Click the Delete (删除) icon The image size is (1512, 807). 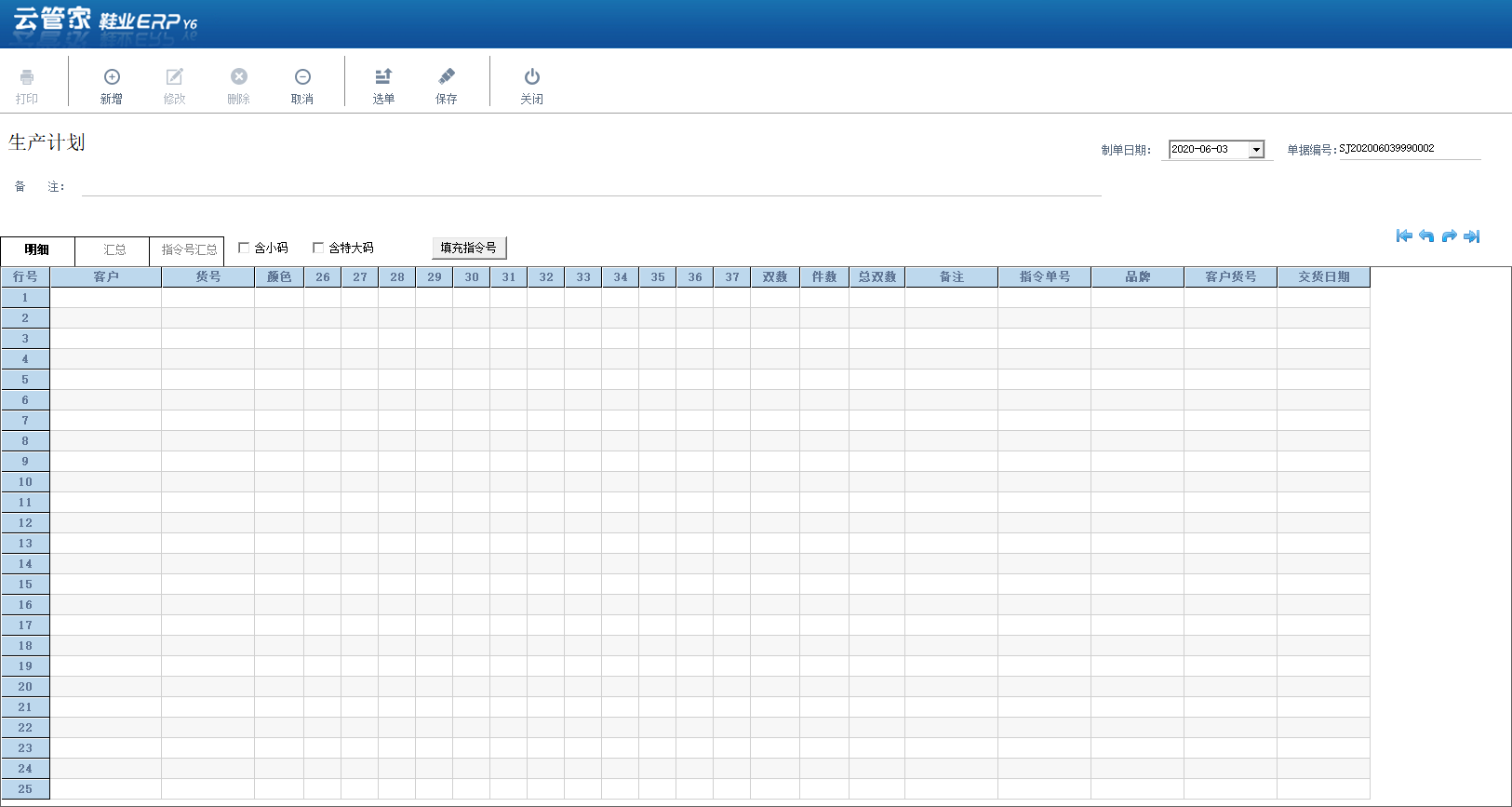[239, 77]
